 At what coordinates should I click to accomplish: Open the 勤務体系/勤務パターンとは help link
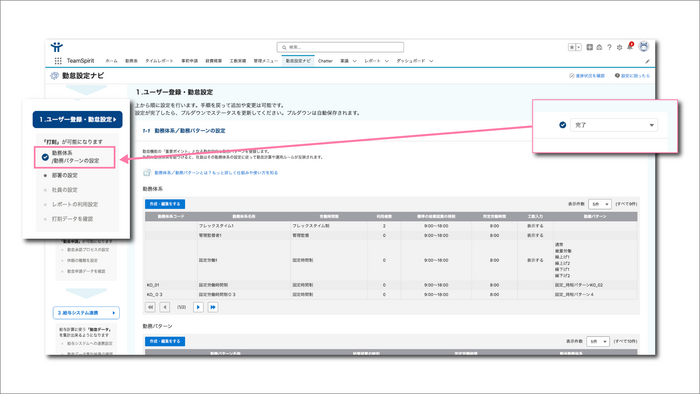coord(216,173)
